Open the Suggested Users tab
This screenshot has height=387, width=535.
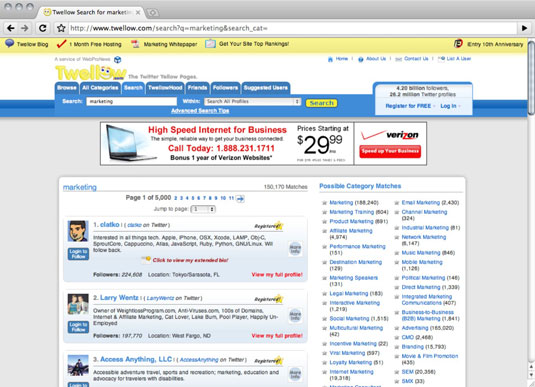coord(266,88)
